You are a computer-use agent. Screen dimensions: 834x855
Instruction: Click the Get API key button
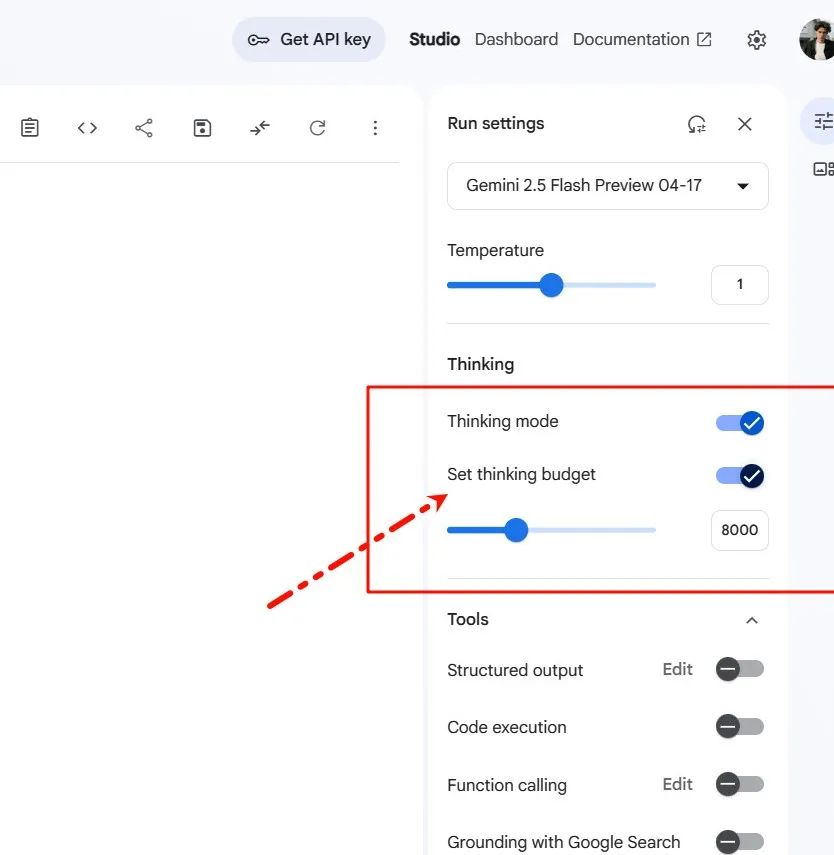tap(309, 40)
